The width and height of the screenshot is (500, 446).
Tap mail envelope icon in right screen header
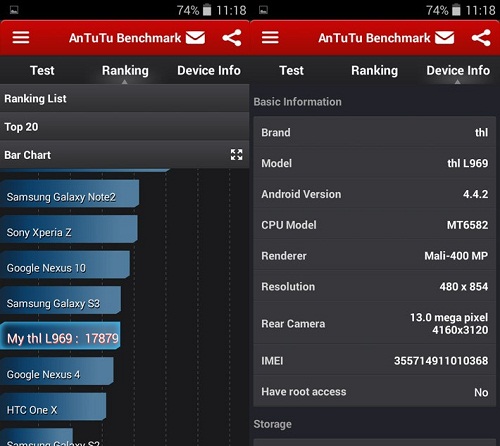click(x=445, y=37)
